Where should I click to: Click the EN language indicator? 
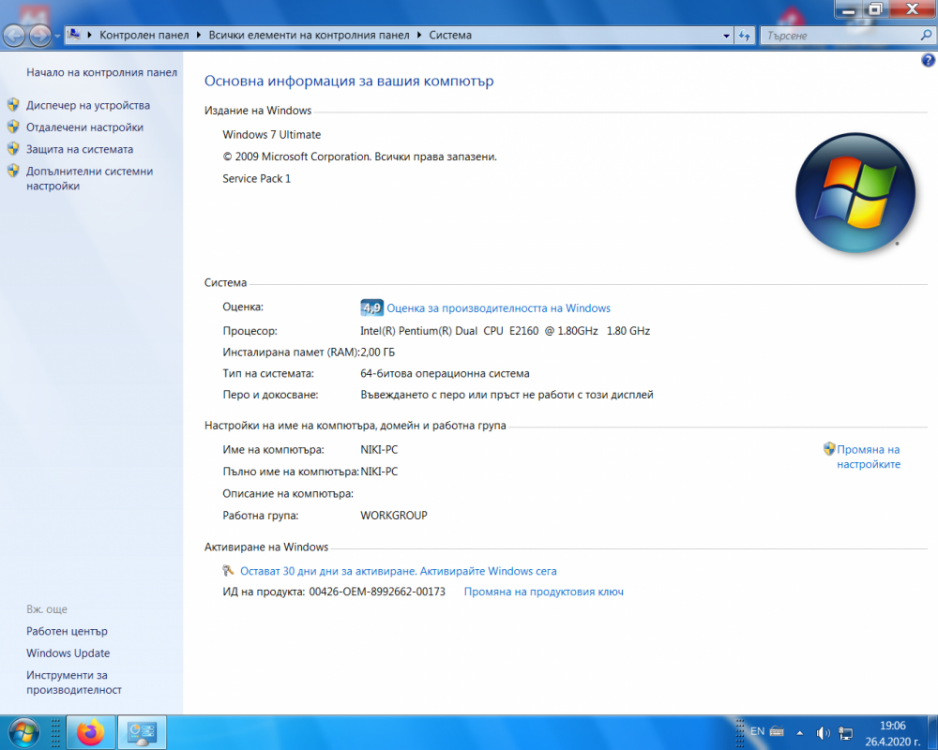click(x=757, y=731)
